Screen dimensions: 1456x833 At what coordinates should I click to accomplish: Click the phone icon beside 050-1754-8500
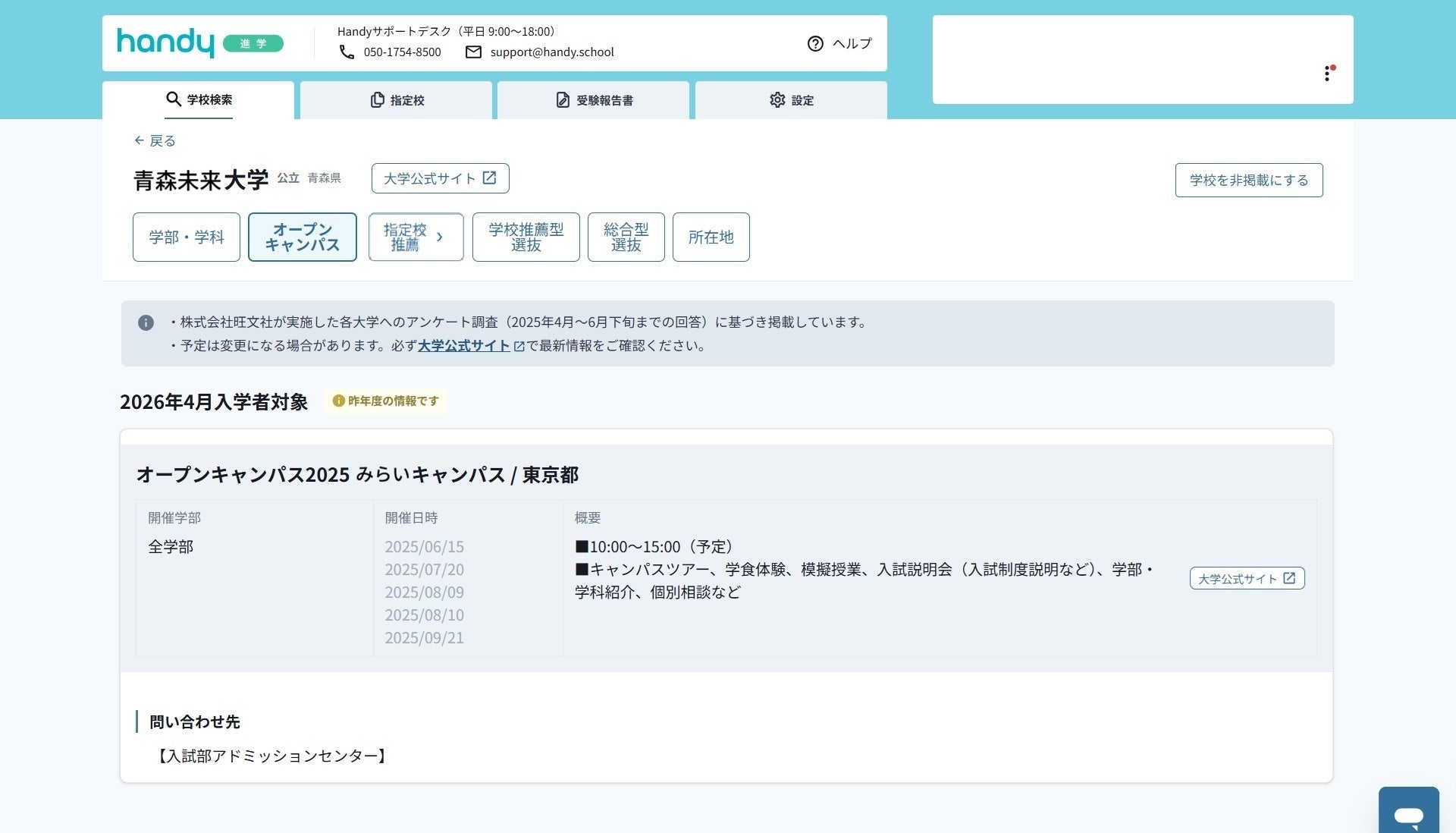pos(347,52)
